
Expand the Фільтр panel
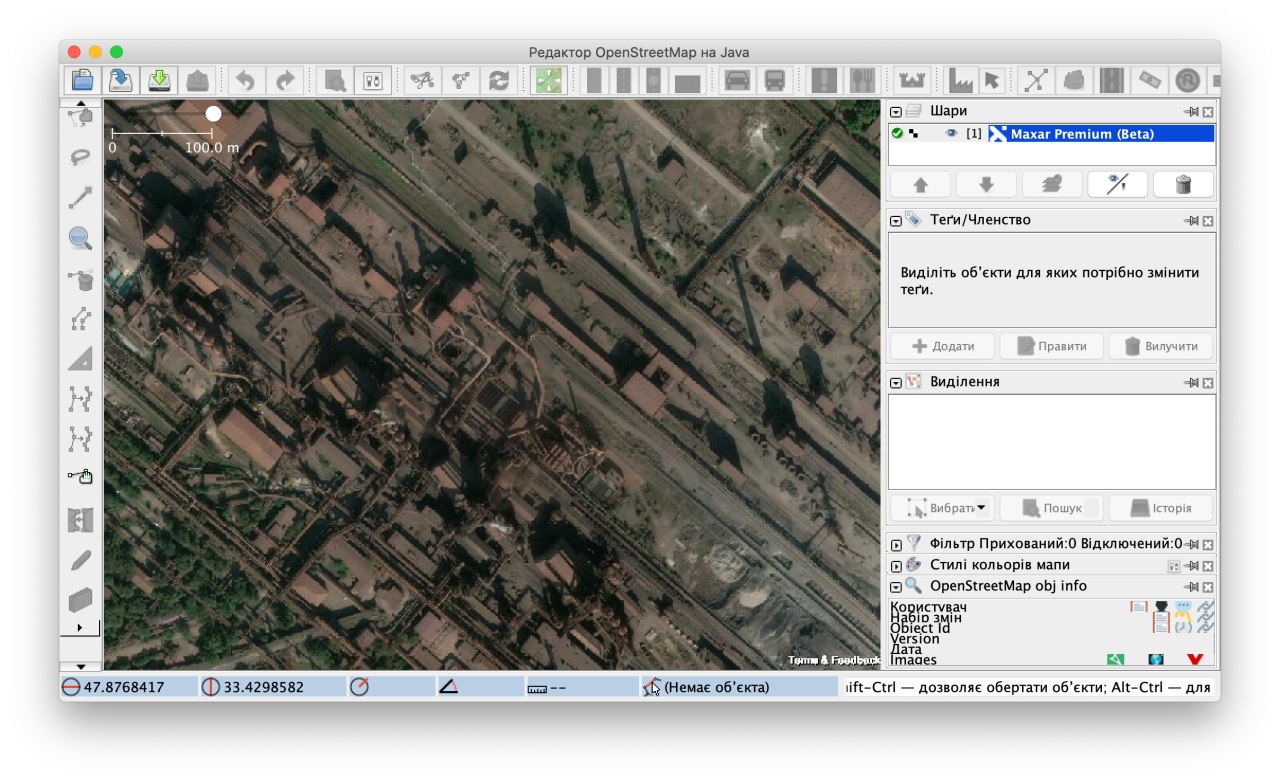(x=896, y=545)
